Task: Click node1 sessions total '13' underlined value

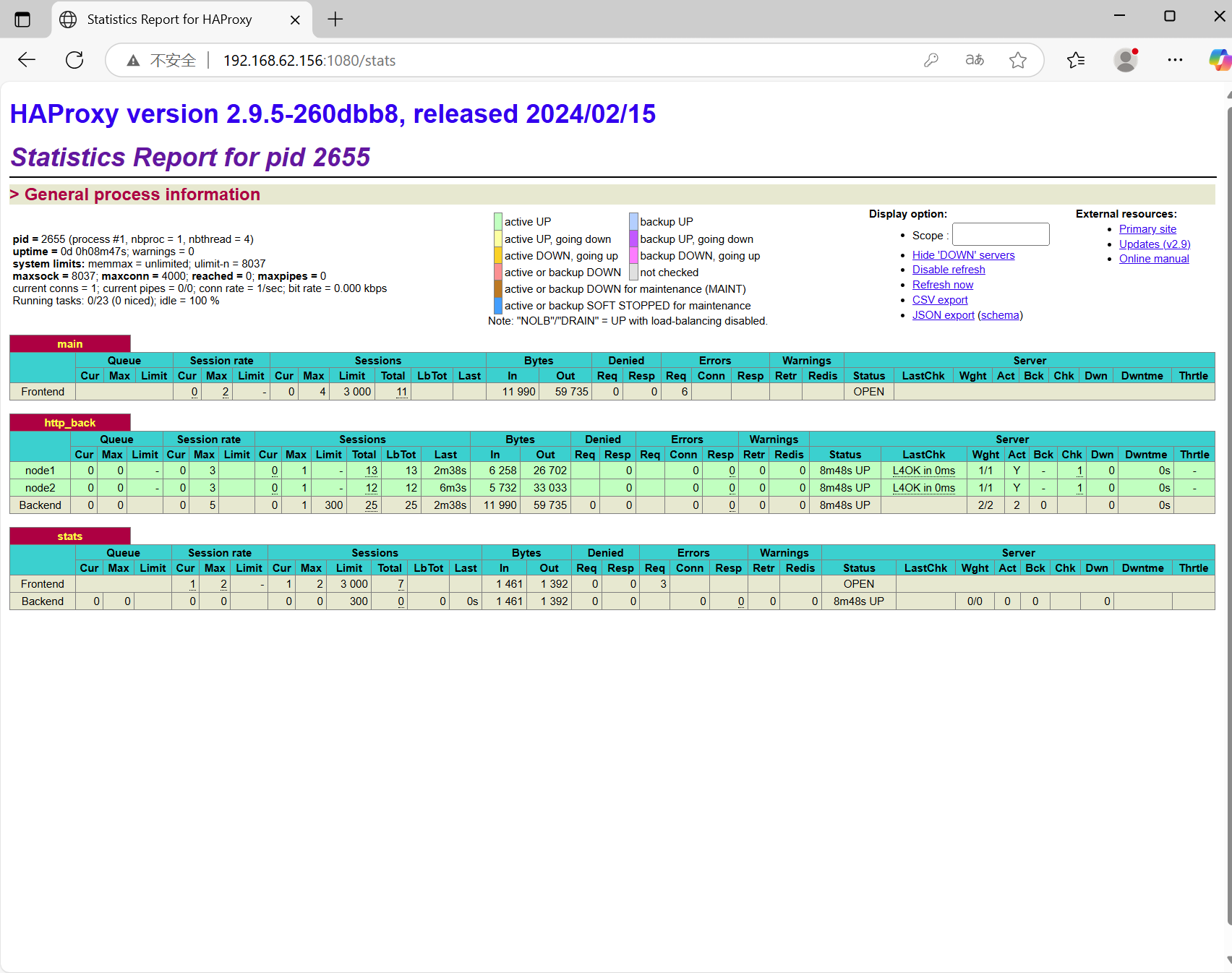Action: [x=372, y=471]
